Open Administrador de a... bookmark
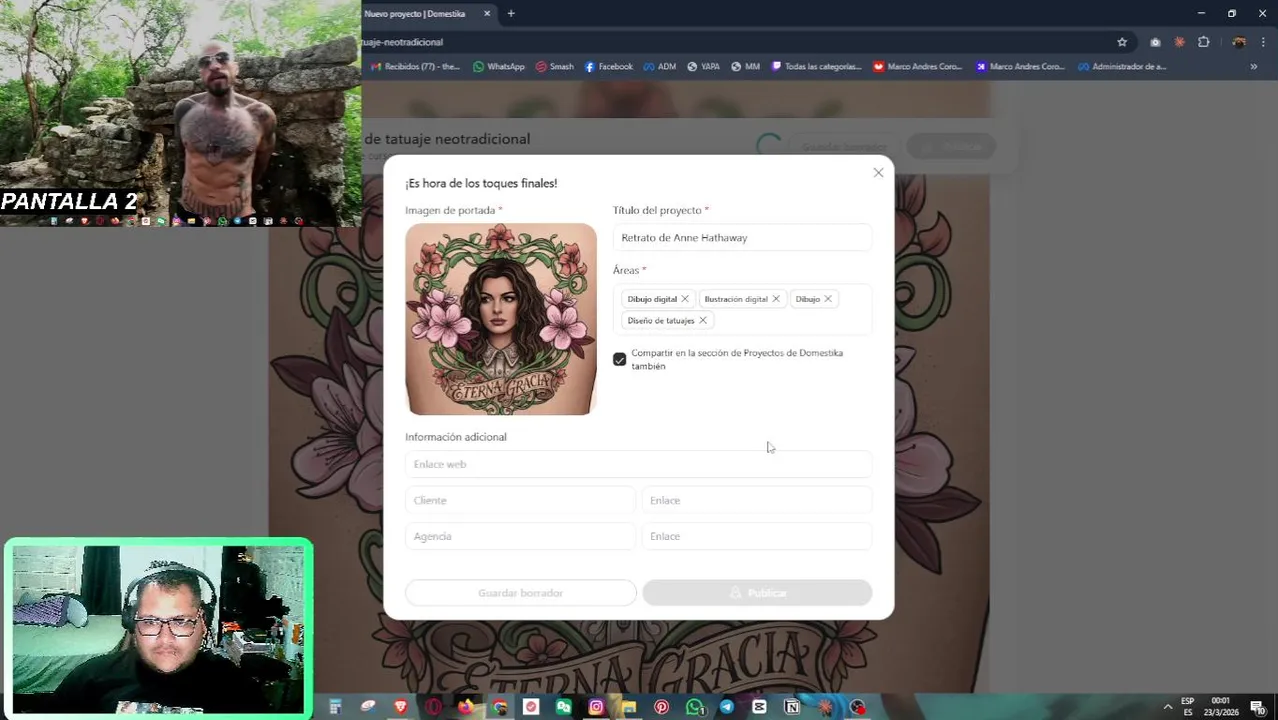Image resolution: width=1278 pixels, height=720 pixels. click(x=1122, y=67)
